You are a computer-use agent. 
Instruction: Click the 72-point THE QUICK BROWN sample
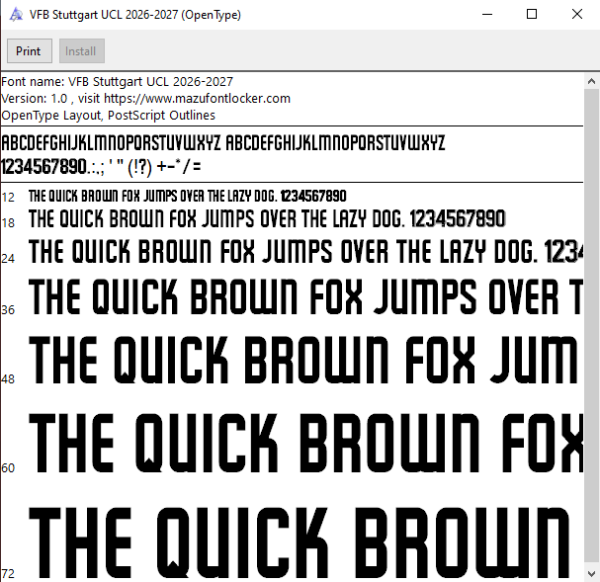point(300,543)
